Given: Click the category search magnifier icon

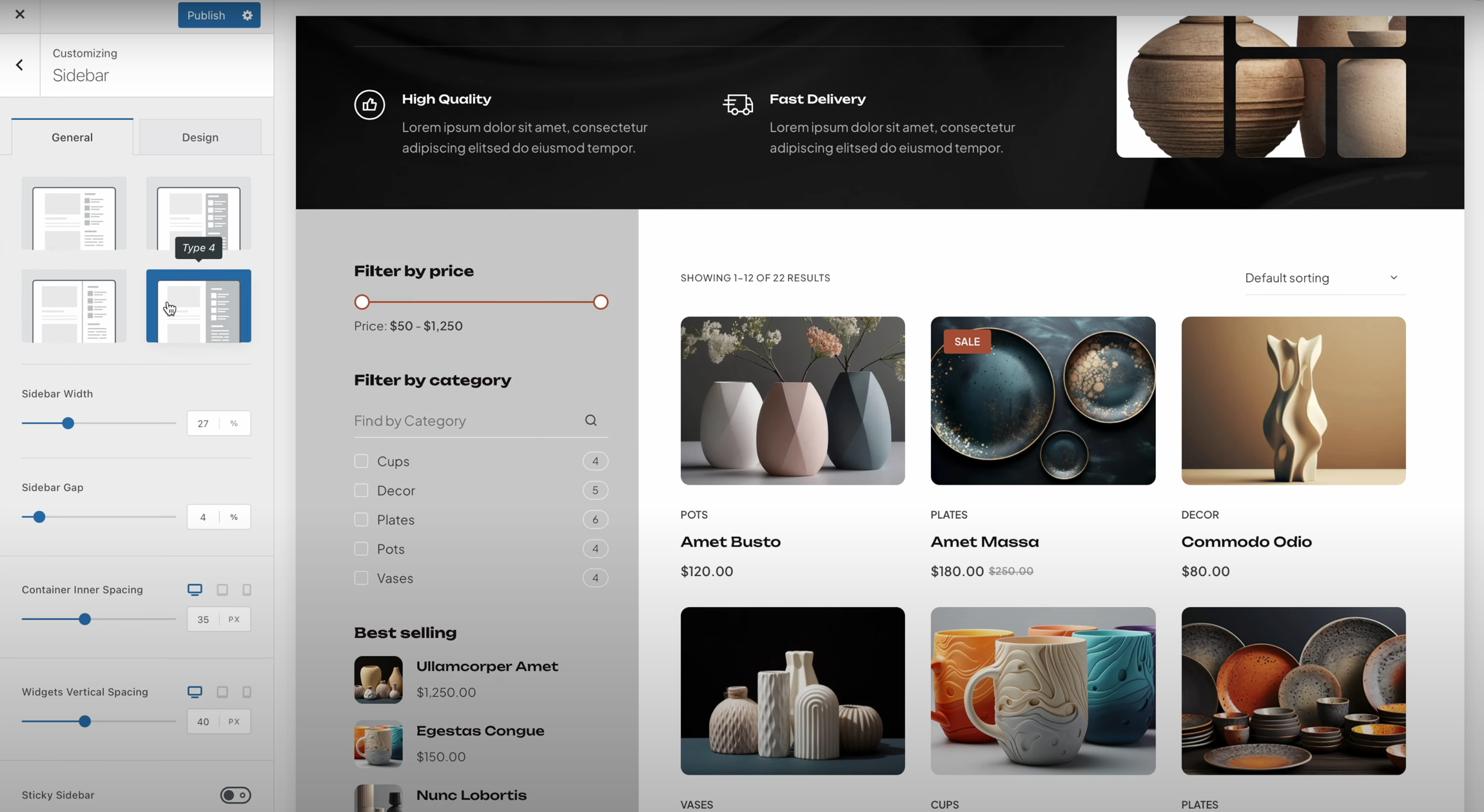Looking at the screenshot, I should coord(591,421).
